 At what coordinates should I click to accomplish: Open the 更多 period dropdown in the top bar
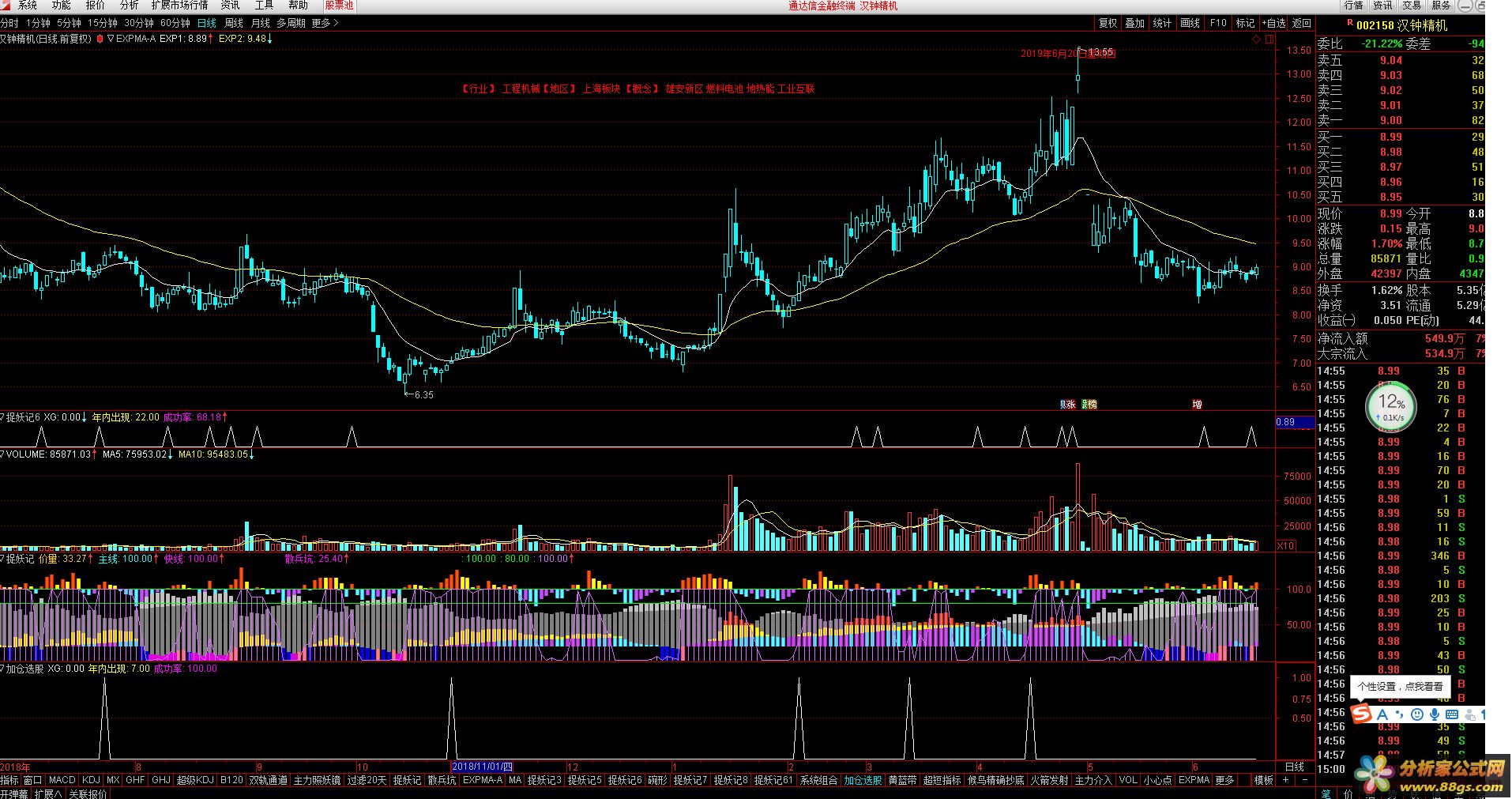pos(325,23)
